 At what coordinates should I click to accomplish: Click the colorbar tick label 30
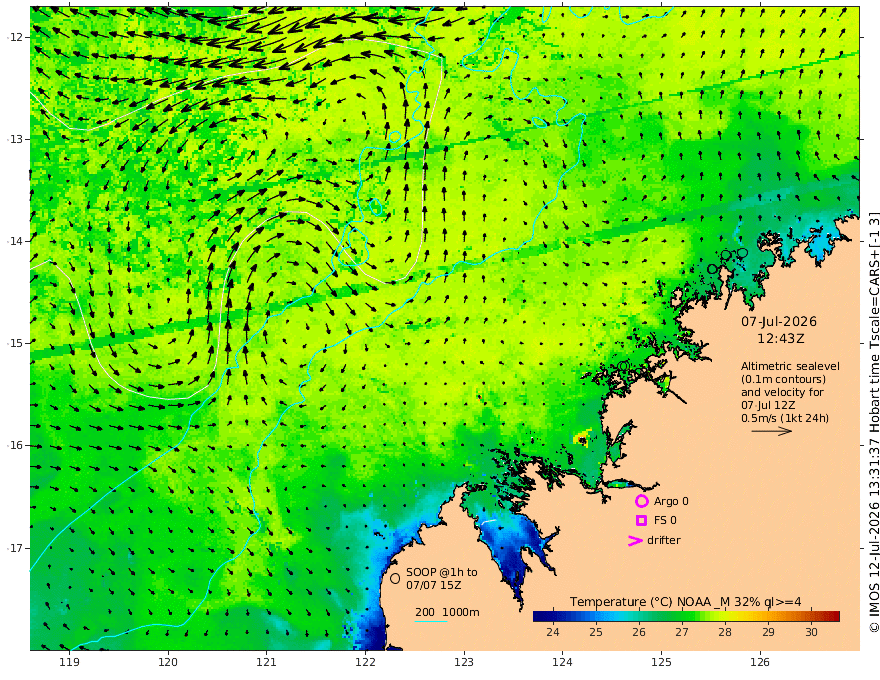(811, 632)
